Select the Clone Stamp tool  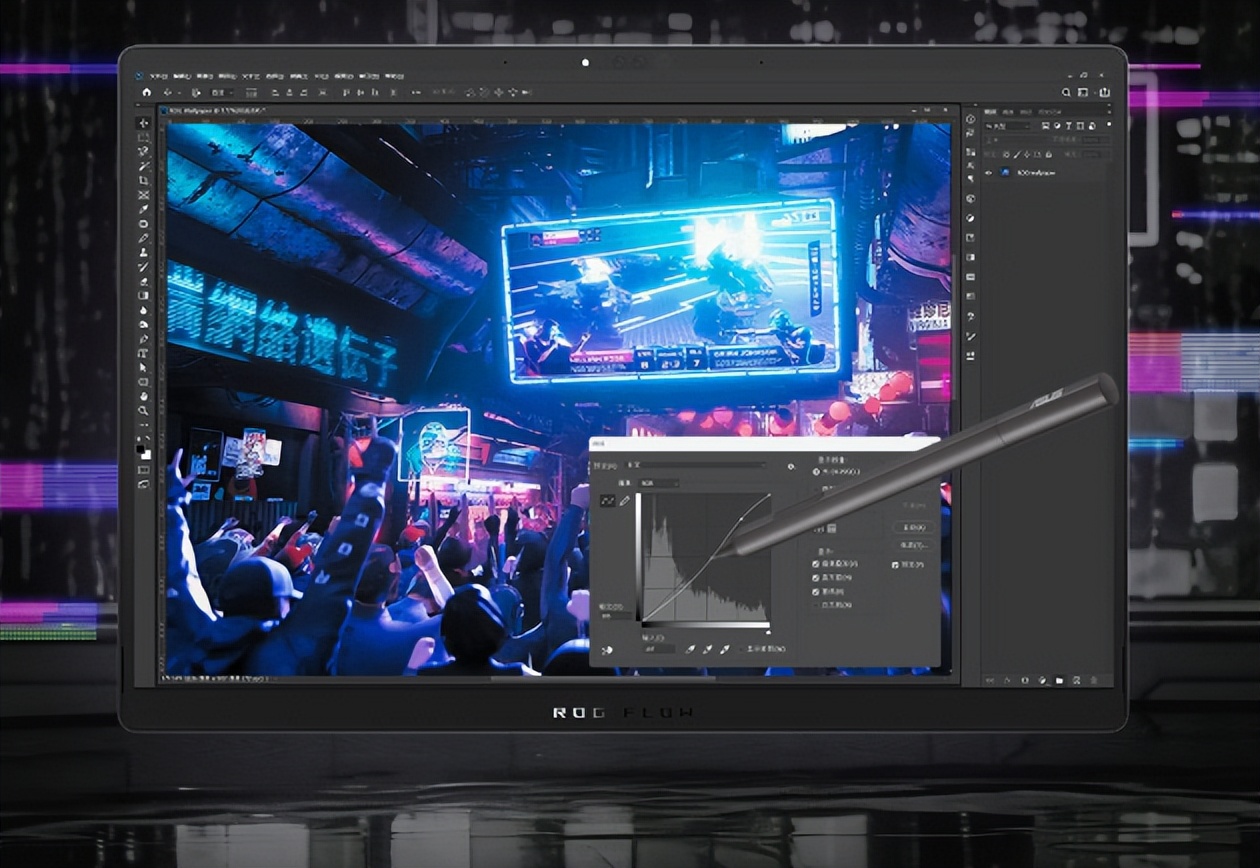(144, 252)
